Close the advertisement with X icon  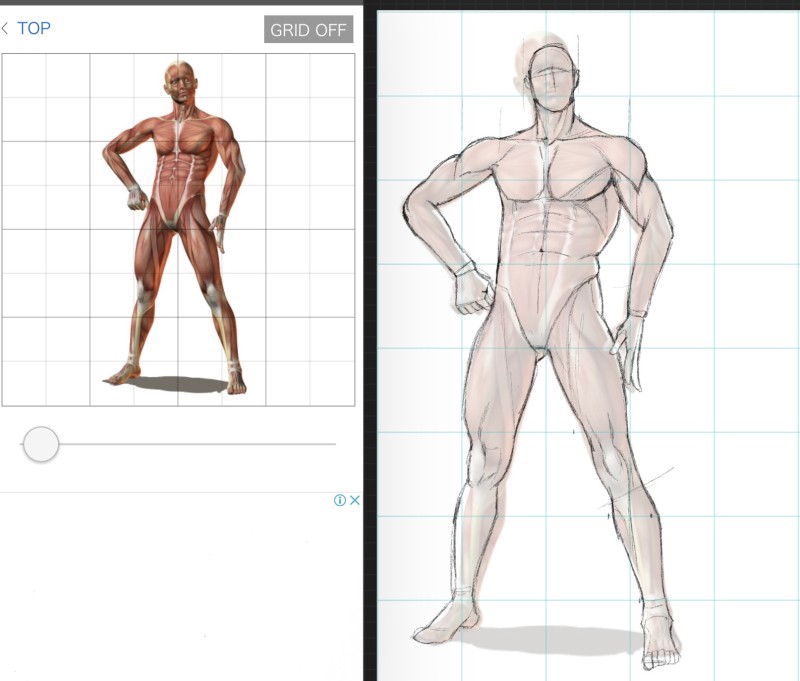(x=355, y=500)
